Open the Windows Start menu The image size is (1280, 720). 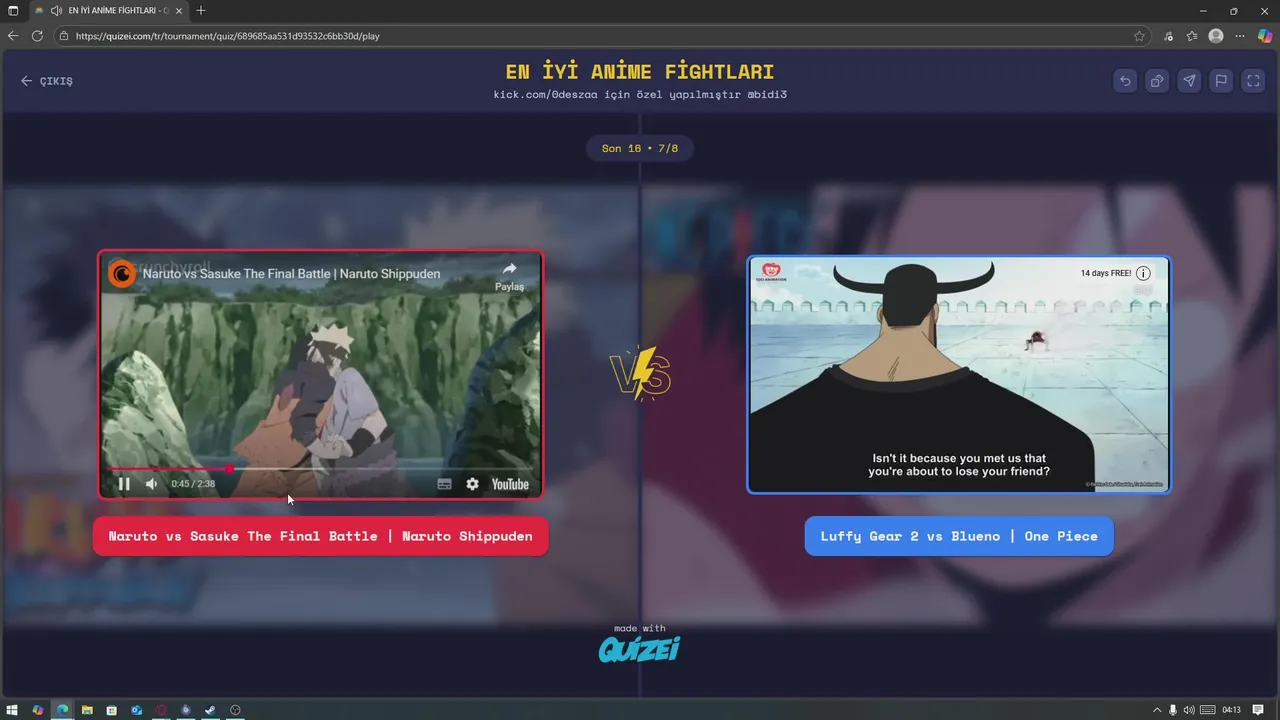click(13, 710)
